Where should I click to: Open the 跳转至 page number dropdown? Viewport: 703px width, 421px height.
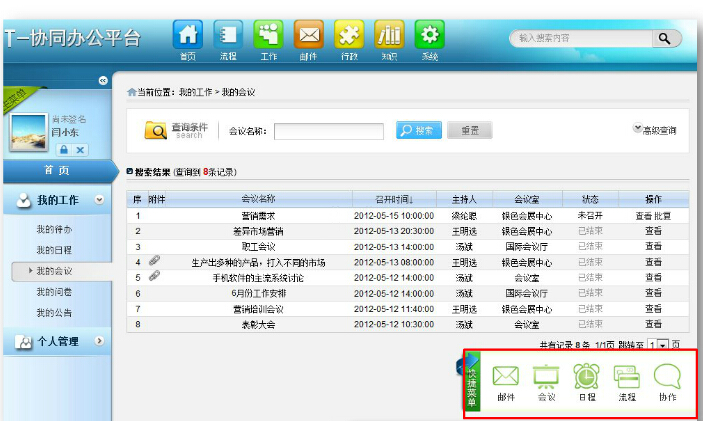pos(662,345)
